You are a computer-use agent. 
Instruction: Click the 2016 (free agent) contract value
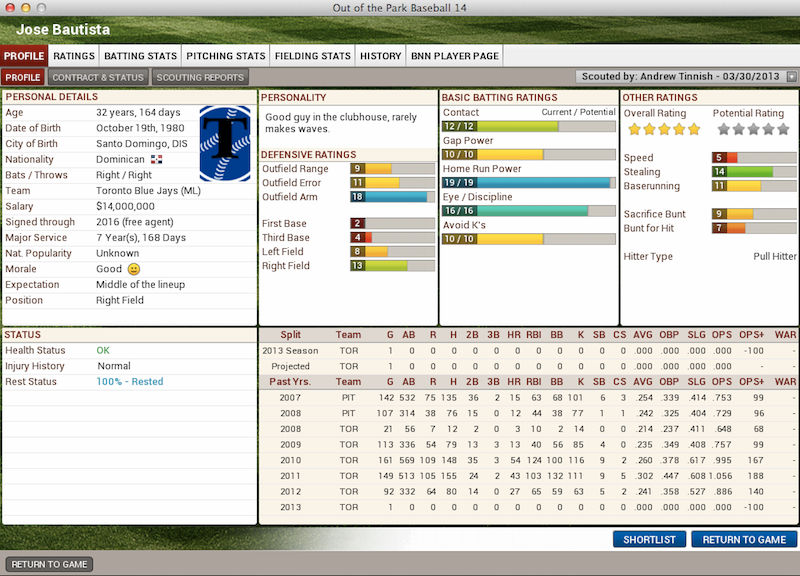(x=135, y=222)
